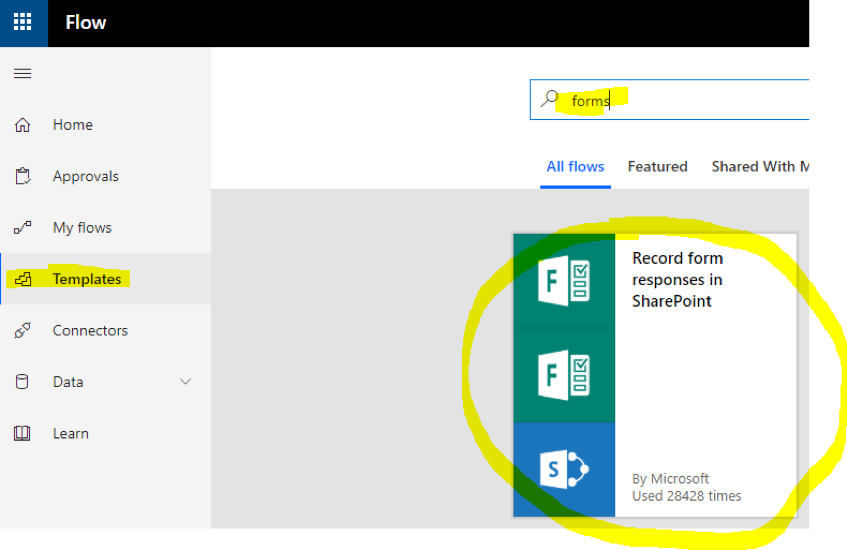Viewport: 847px width, 550px height.
Task: Click the Data cylinder icon
Action: click(22, 381)
